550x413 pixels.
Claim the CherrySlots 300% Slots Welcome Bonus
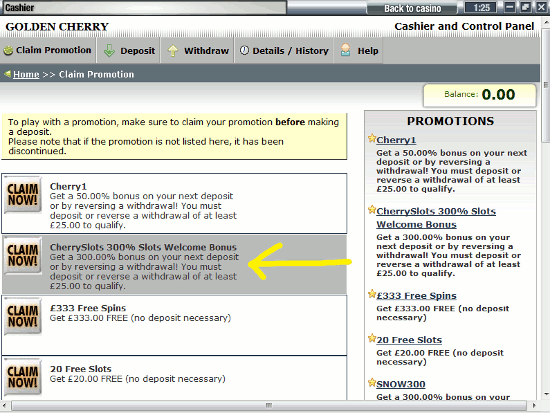pos(23,255)
